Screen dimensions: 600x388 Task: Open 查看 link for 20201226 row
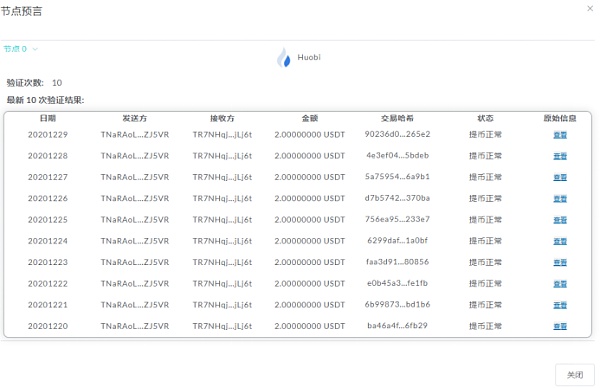pos(560,199)
